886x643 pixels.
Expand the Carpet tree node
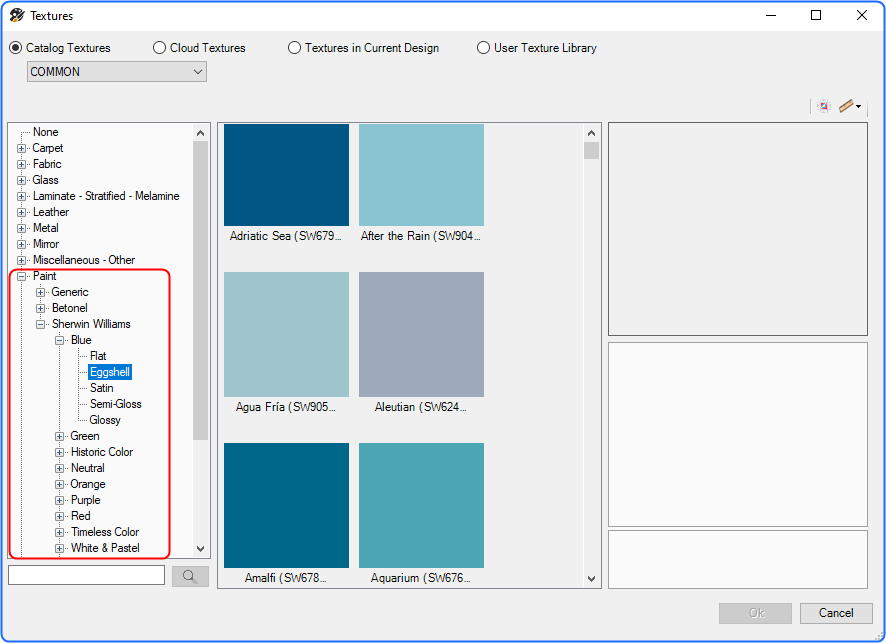pos(21,149)
